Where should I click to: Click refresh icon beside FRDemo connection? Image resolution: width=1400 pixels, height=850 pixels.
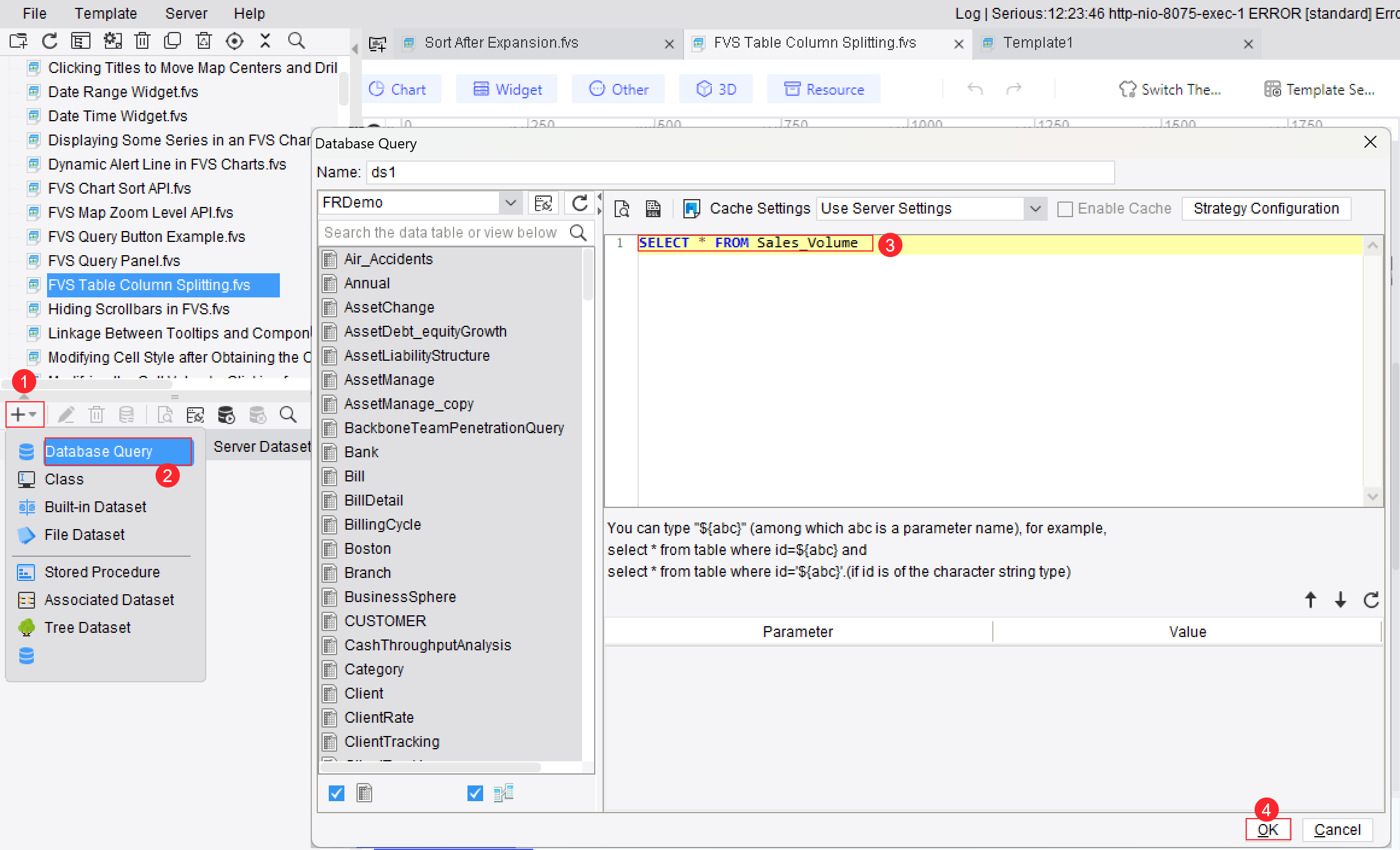tap(580, 203)
